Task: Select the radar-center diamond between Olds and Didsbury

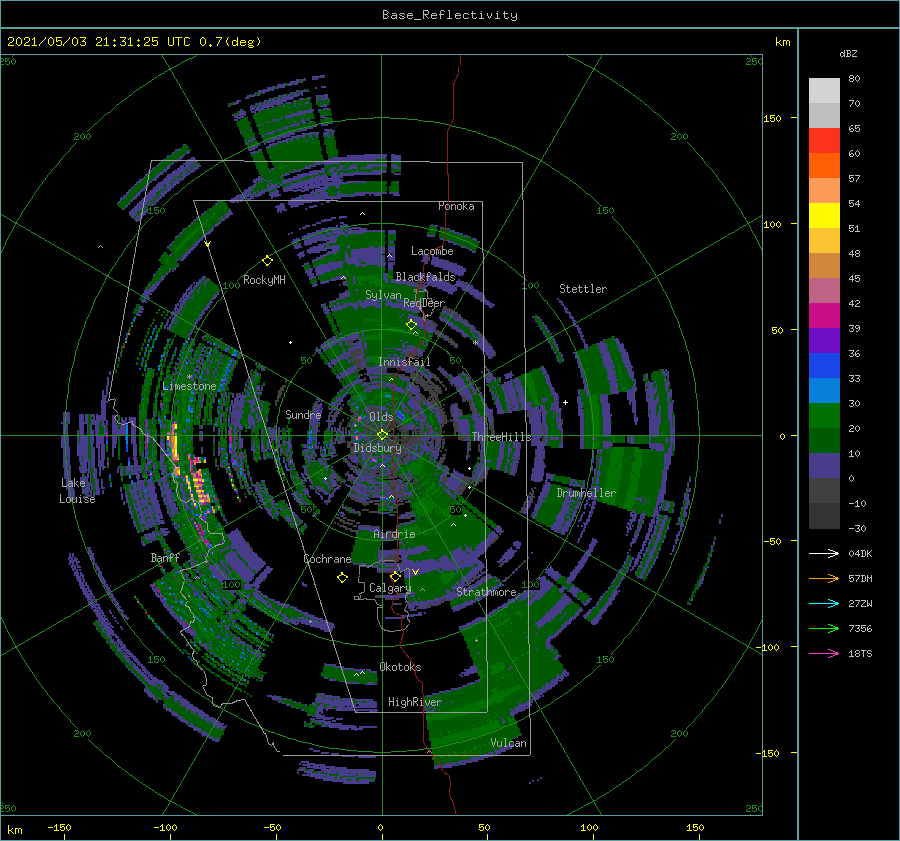Action: (382, 435)
